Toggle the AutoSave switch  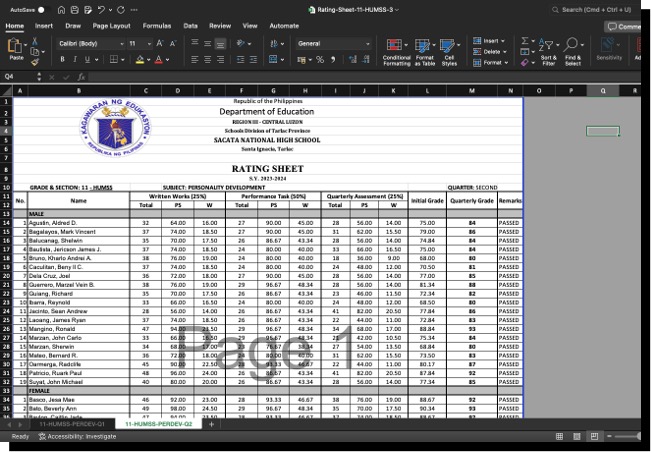pyautogui.click(x=43, y=10)
